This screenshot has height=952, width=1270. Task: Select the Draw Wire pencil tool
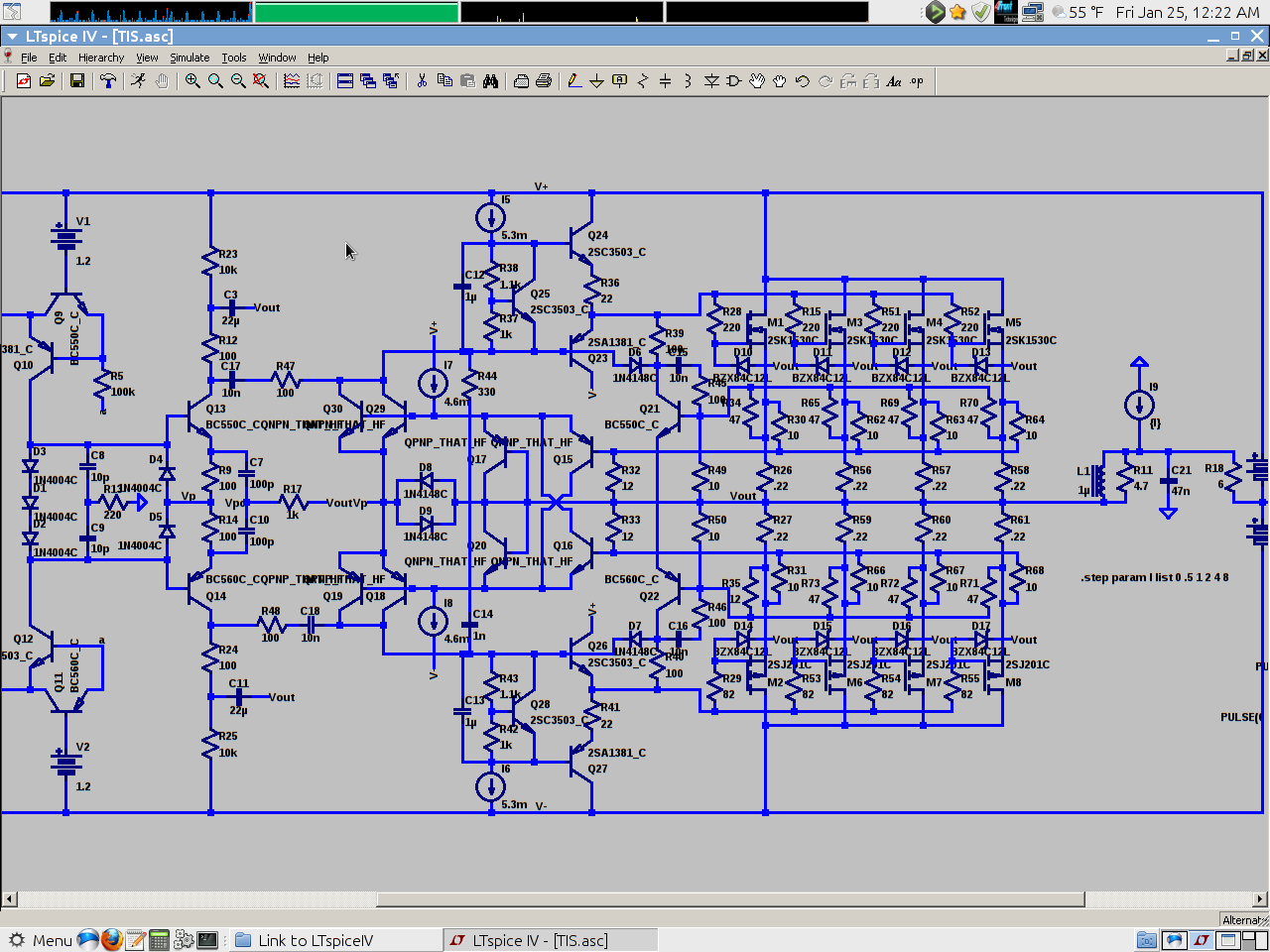click(x=573, y=81)
